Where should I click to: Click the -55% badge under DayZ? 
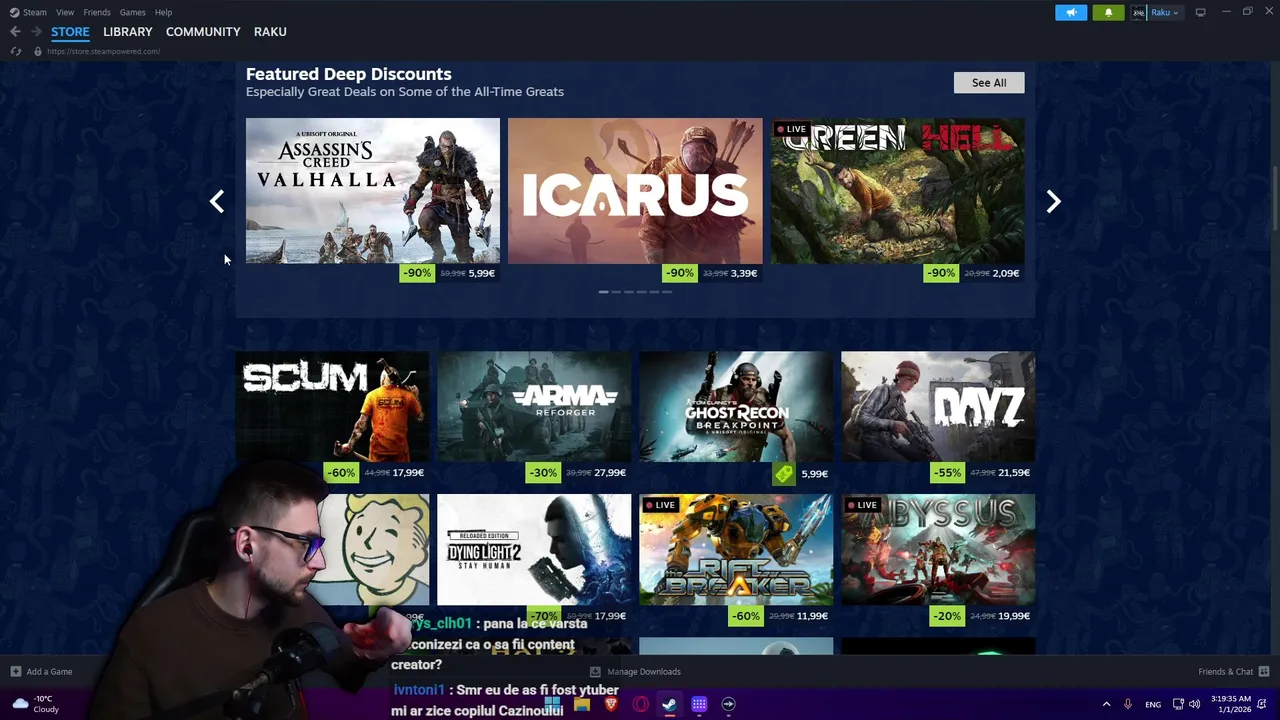click(947, 473)
